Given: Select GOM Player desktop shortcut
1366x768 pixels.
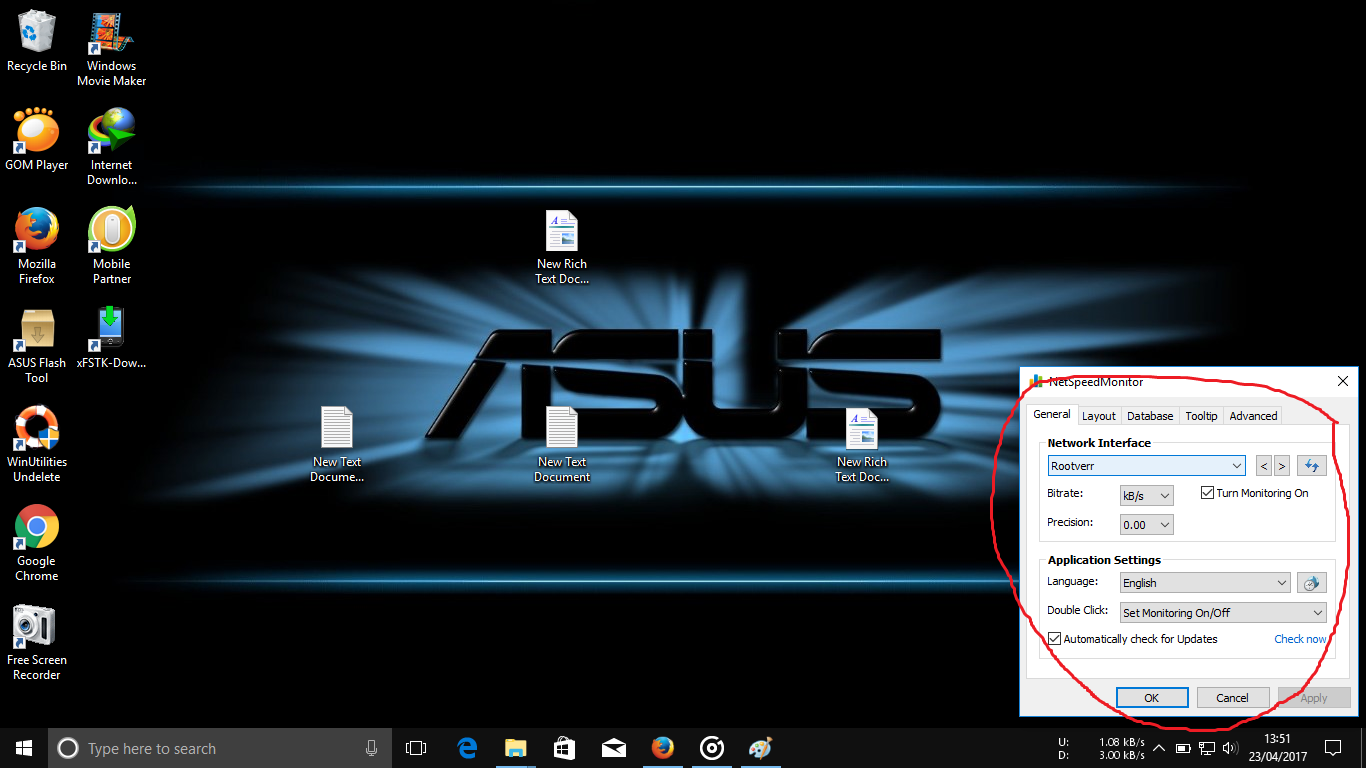Looking at the screenshot, I should click(37, 140).
